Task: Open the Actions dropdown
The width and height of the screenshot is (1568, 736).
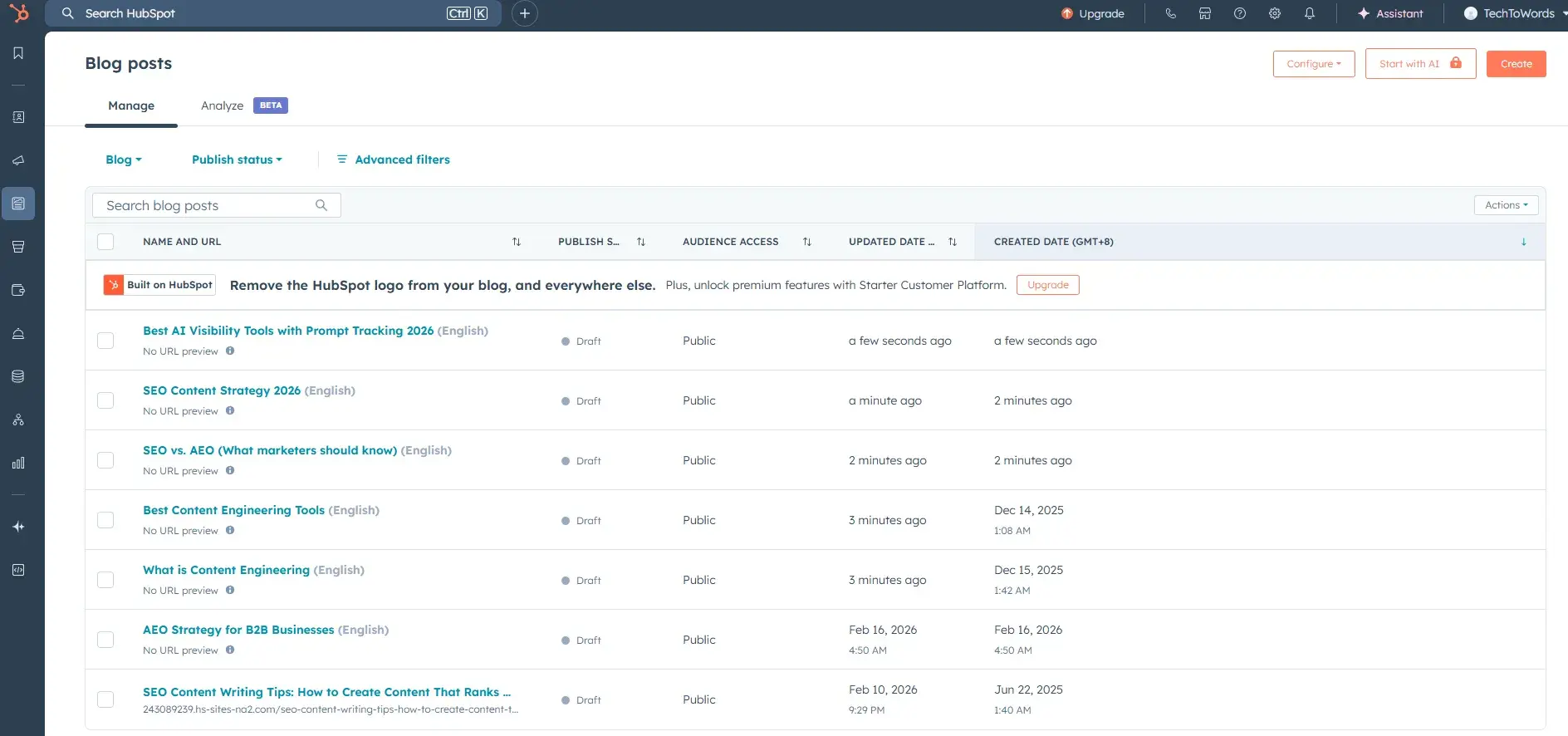Action: pyautogui.click(x=1506, y=205)
